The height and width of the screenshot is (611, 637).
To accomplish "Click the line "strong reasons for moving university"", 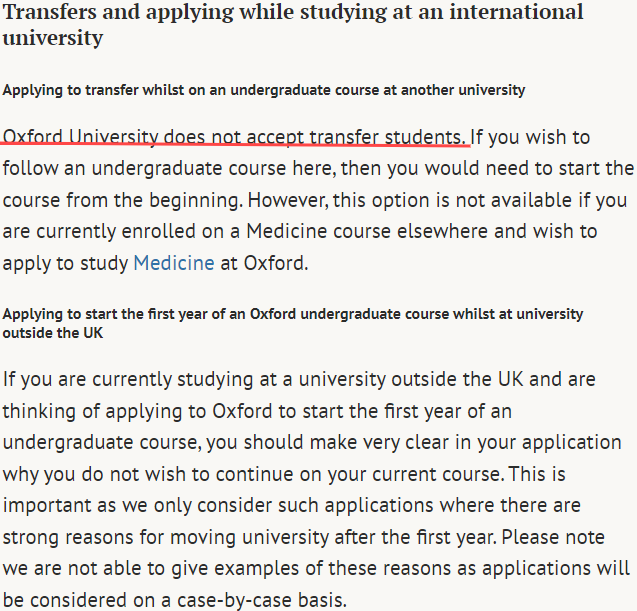I will point(303,537).
